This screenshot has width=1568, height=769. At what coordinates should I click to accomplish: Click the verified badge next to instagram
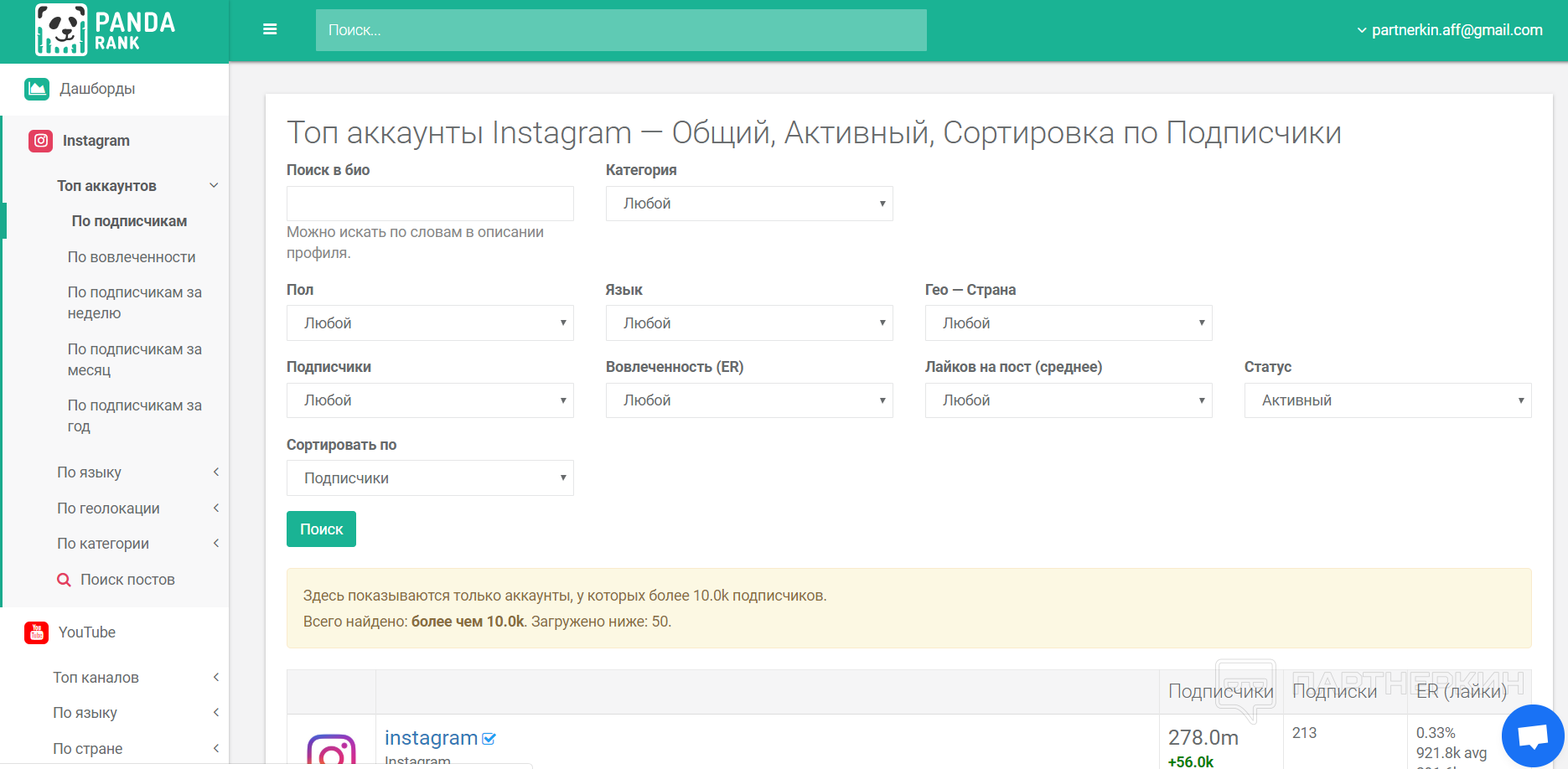[489, 739]
